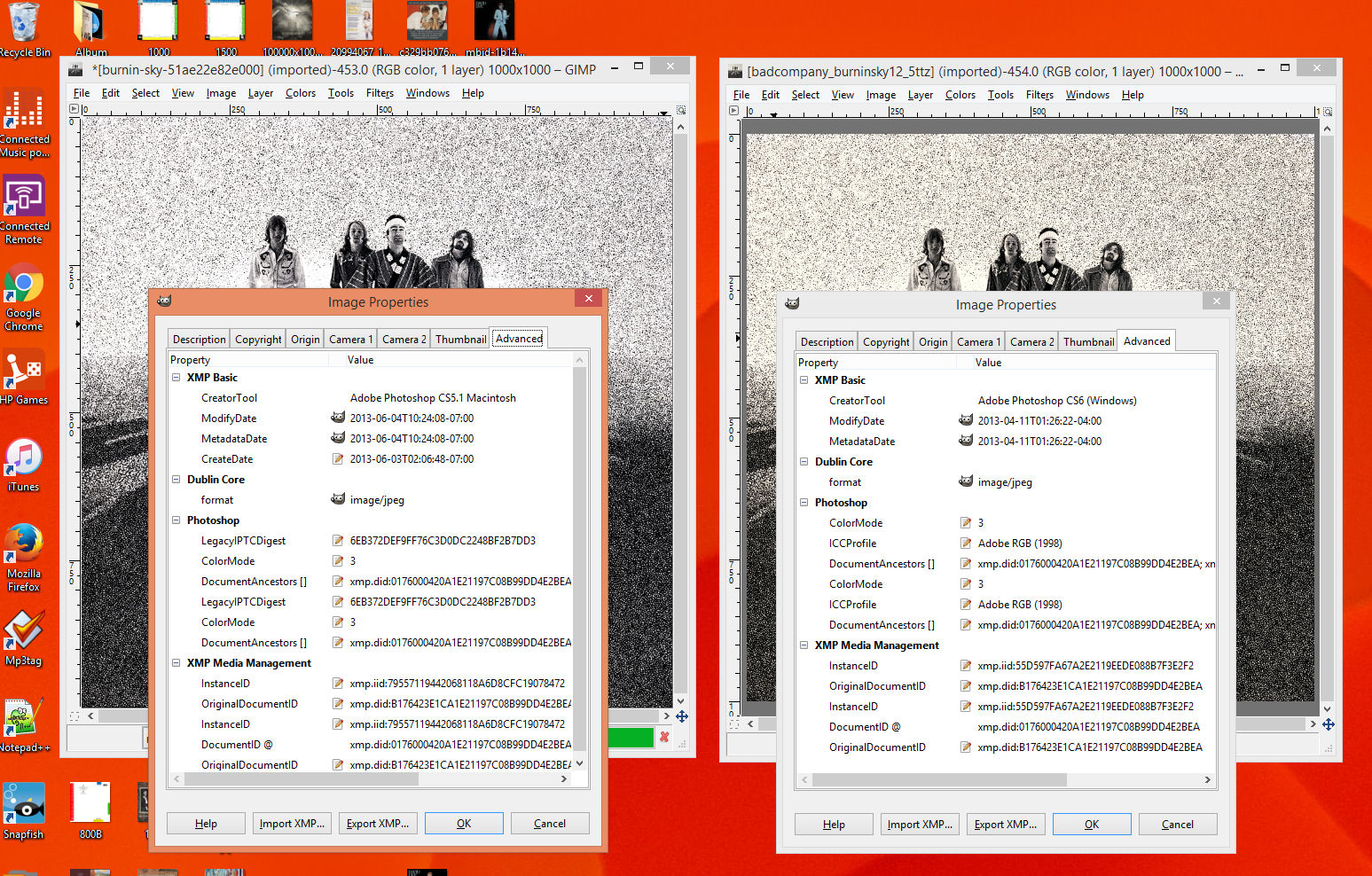Collapse XMP Media Management group in left dialog

pyautogui.click(x=176, y=663)
